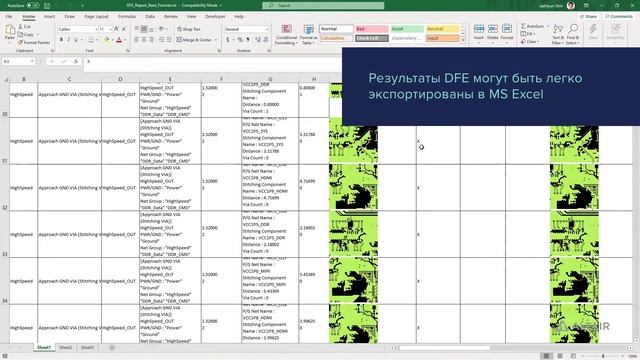
Task: Open the File menu
Action: pos(9,17)
